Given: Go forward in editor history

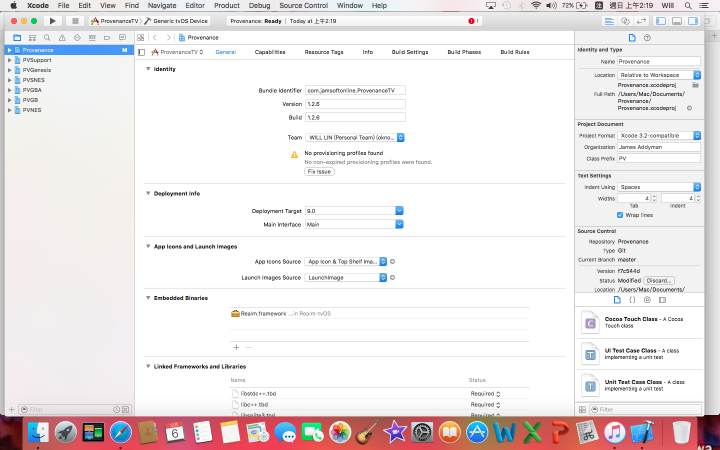Looking at the screenshot, I should coord(169,38).
